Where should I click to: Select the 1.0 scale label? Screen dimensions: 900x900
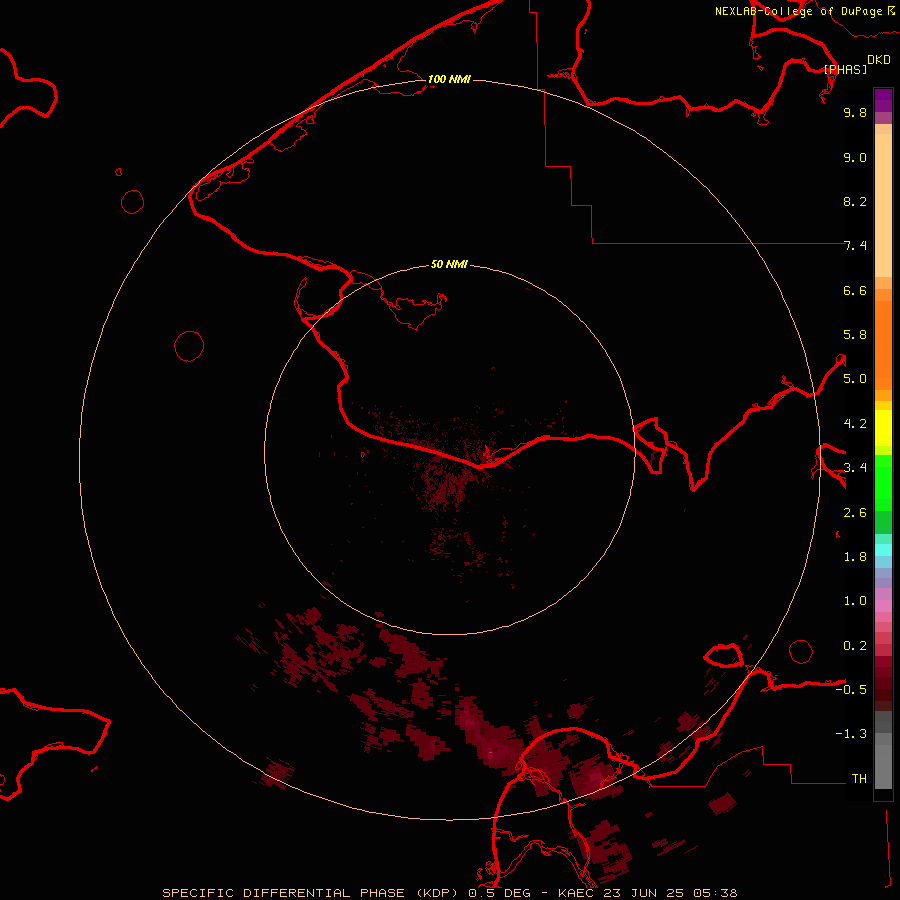pyautogui.click(x=855, y=601)
